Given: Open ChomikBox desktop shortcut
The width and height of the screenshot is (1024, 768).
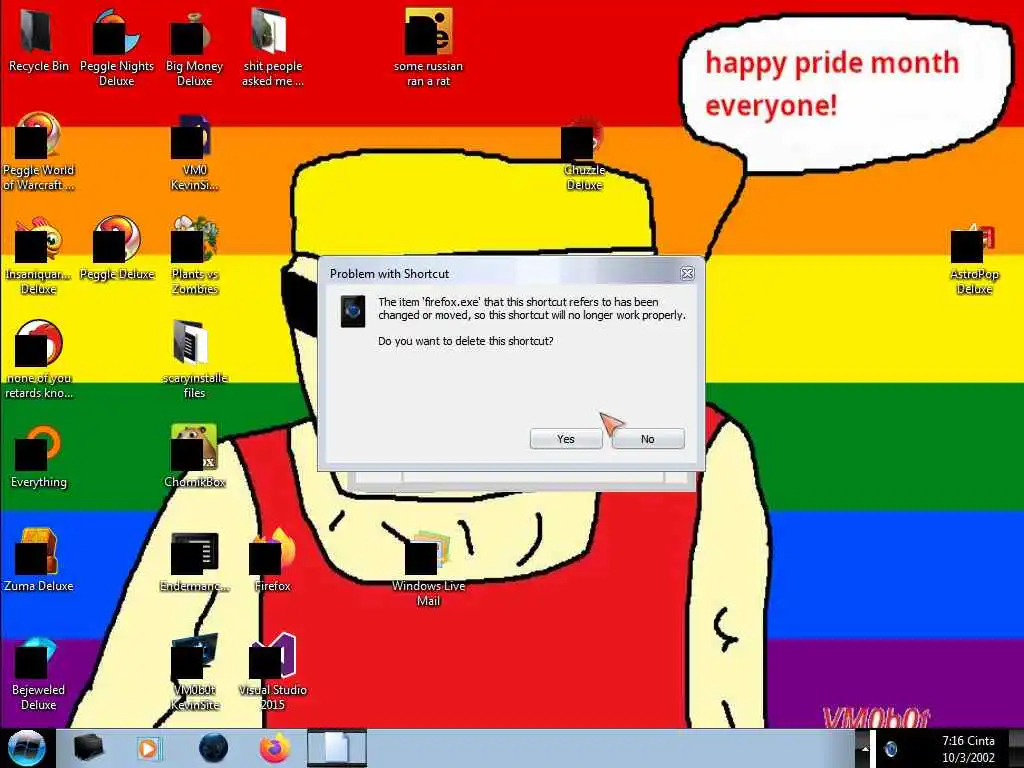Looking at the screenshot, I should [x=194, y=457].
